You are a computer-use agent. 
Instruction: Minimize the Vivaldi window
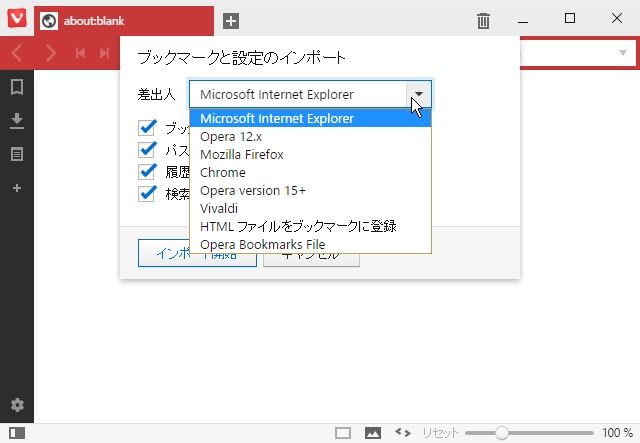pyautogui.click(x=523, y=20)
